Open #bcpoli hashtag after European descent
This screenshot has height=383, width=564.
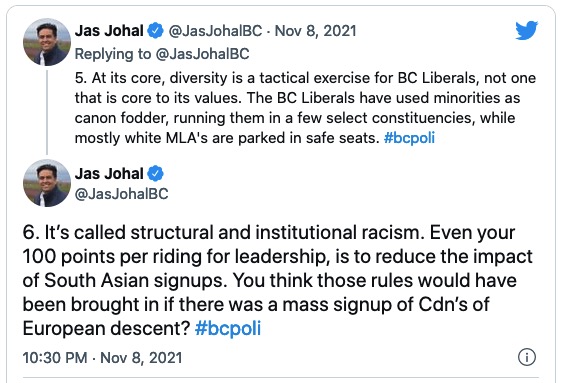[x=228, y=328]
